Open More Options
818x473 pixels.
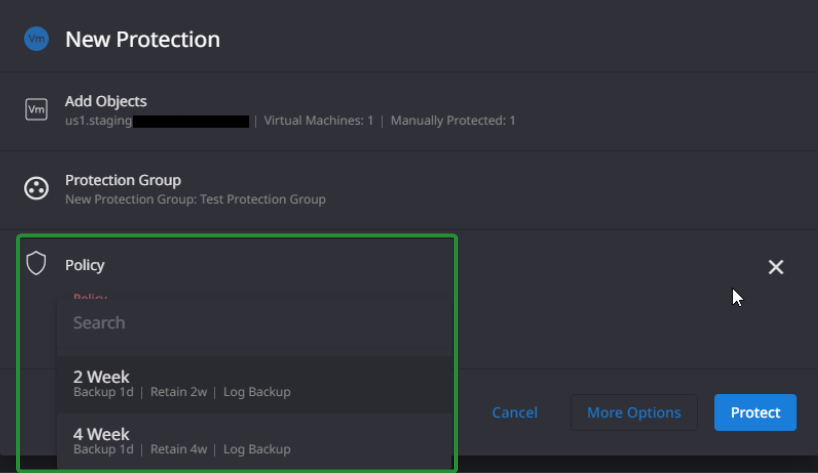(634, 413)
